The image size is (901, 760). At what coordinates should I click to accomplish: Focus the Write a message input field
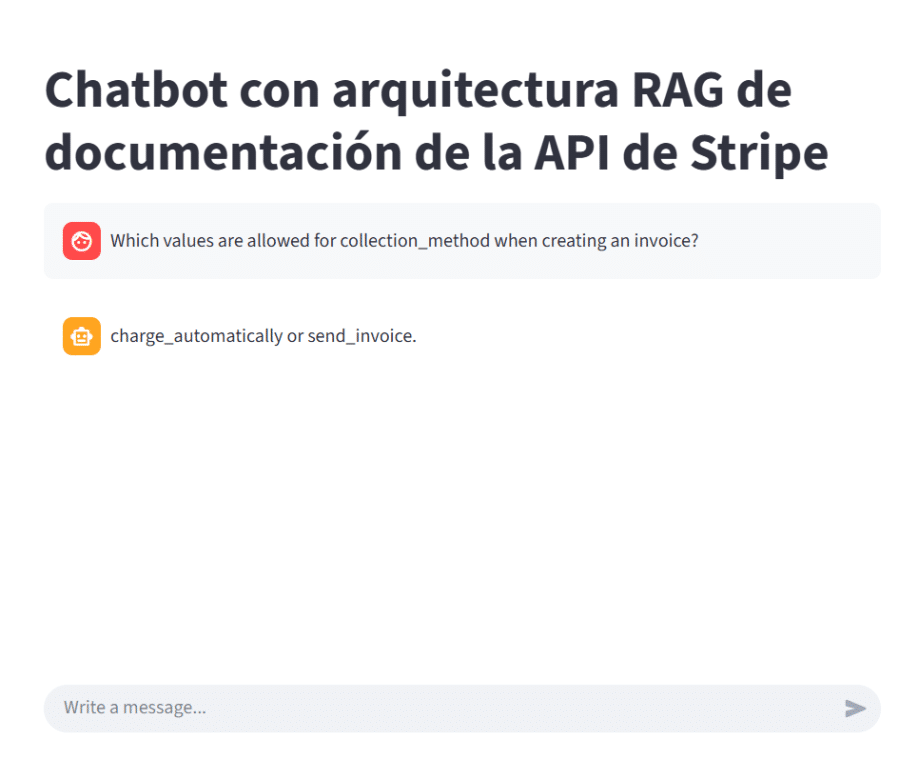tap(400, 708)
